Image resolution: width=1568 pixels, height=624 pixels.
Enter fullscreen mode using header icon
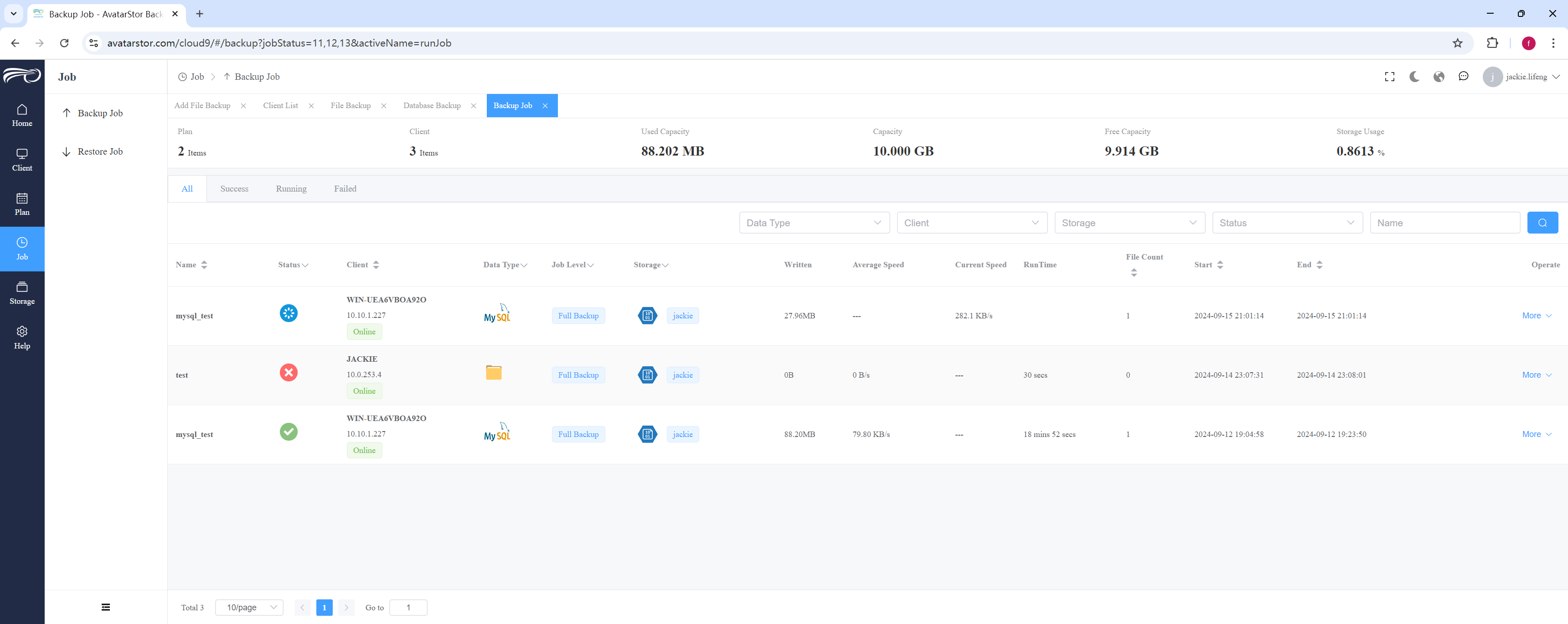click(x=1390, y=77)
